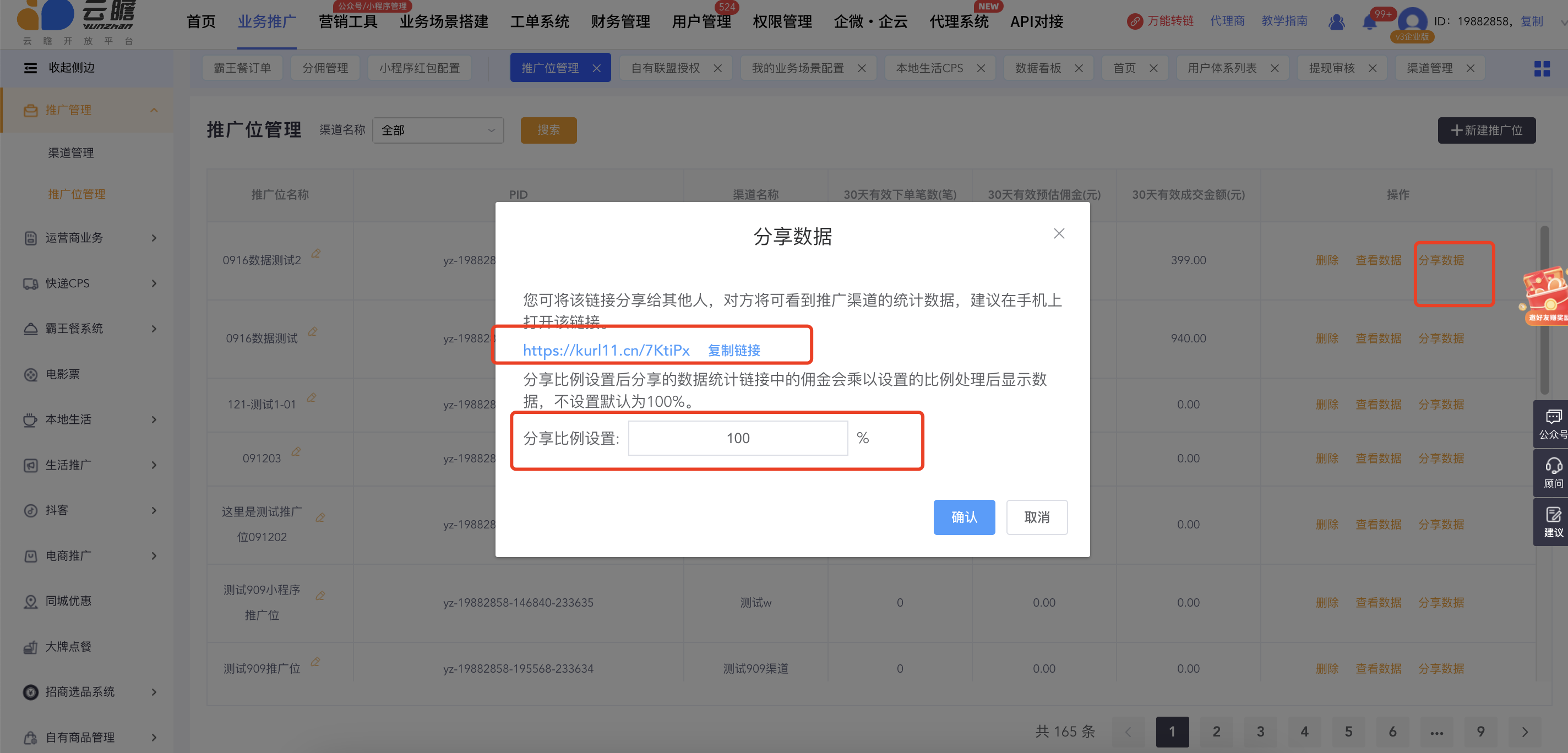Click the edit pencil next to 0916数据测试2
Screen dimensions: 1568x753
[x=316, y=253]
